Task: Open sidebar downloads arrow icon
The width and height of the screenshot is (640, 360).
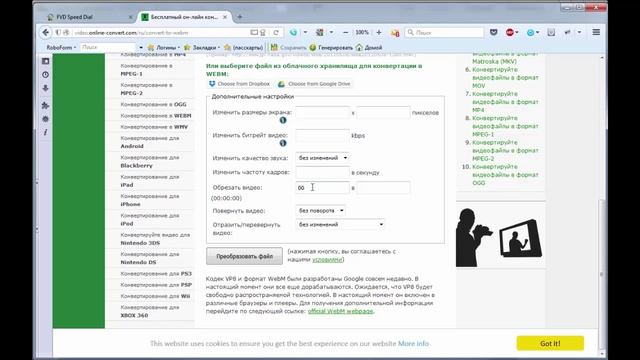Action: coord(45,88)
